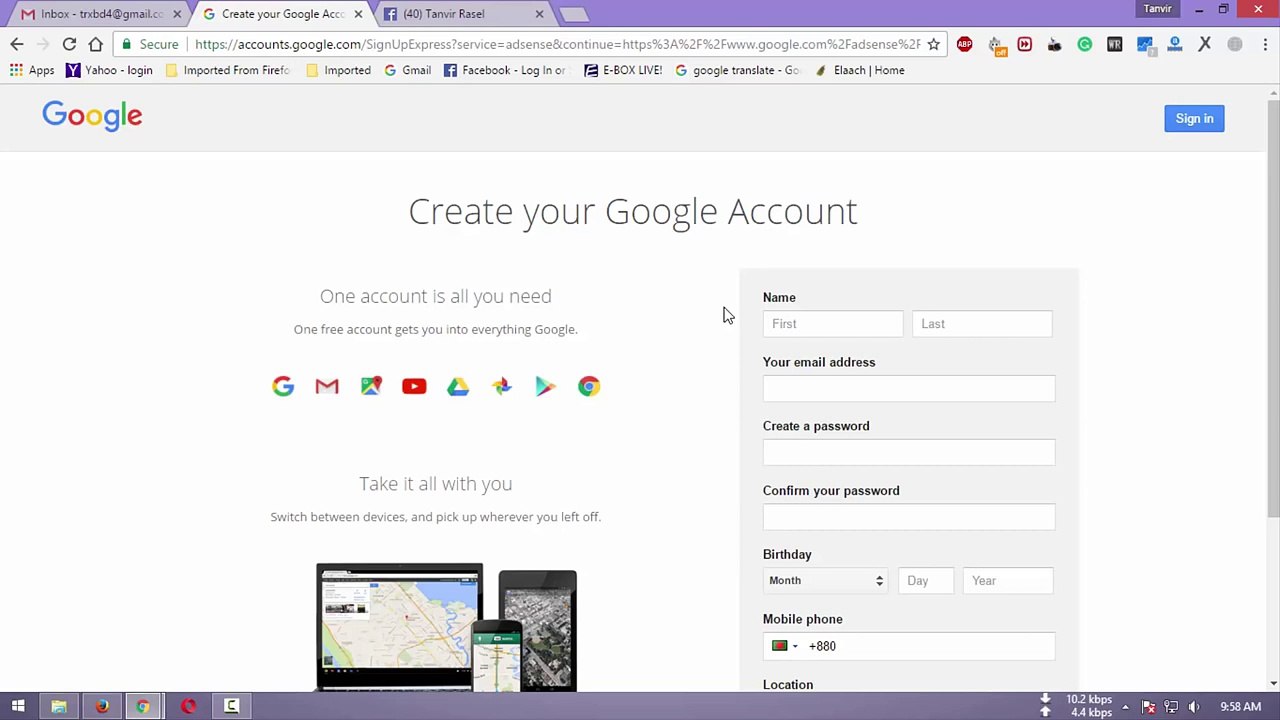Screen dimensions: 1280x720
Task: Open the Apps shortcut in bookmarks bar
Action: pyautogui.click(x=32, y=70)
